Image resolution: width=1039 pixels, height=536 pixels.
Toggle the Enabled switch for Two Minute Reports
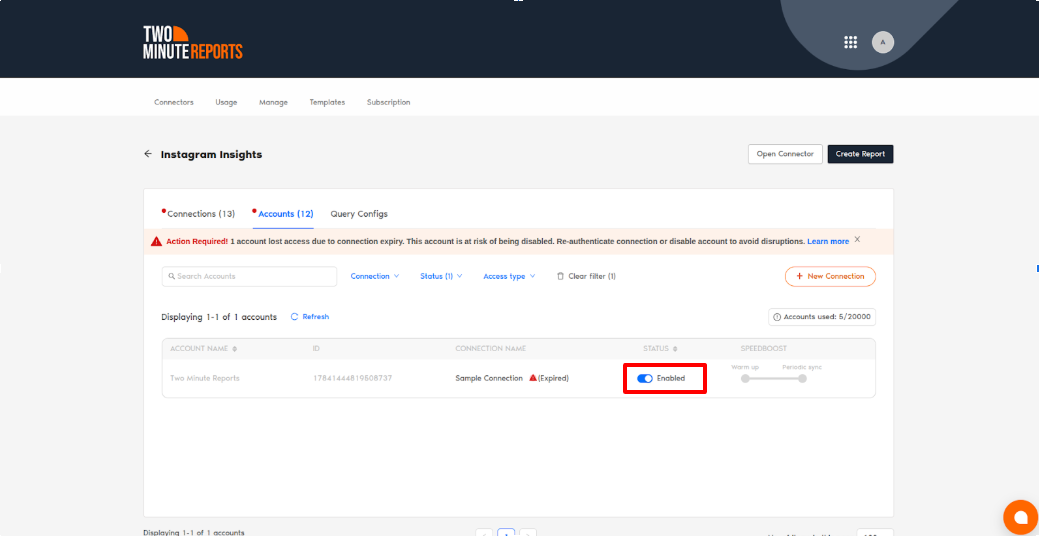[645, 378]
